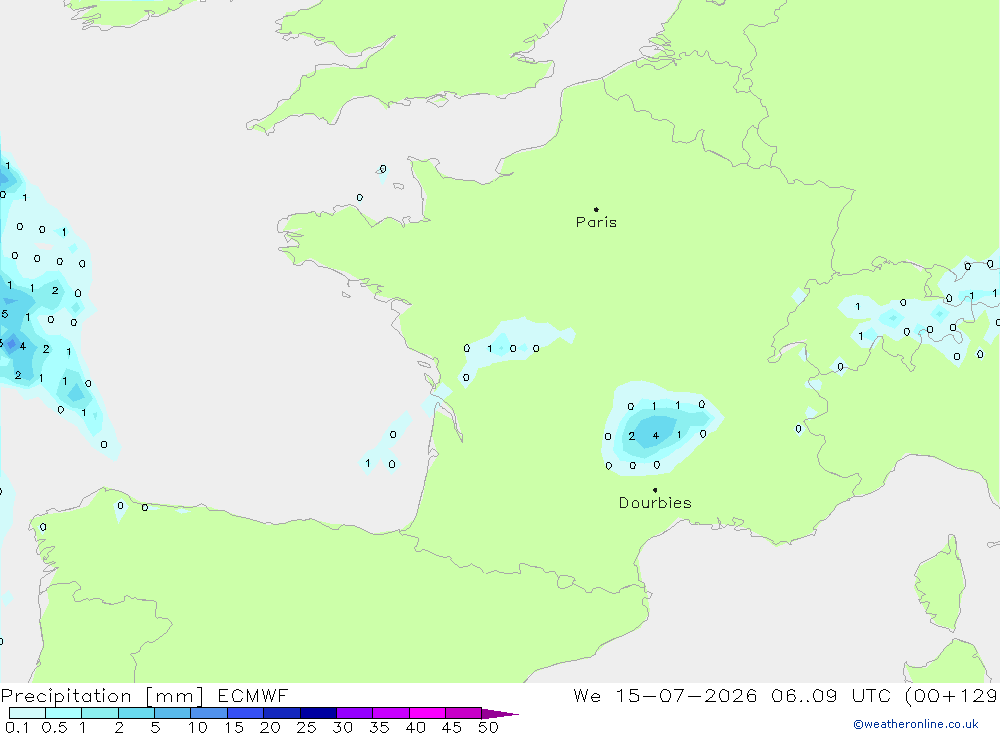
Task: Pick the dark blue swatch between 20 and 25
Action: tap(282, 713)
